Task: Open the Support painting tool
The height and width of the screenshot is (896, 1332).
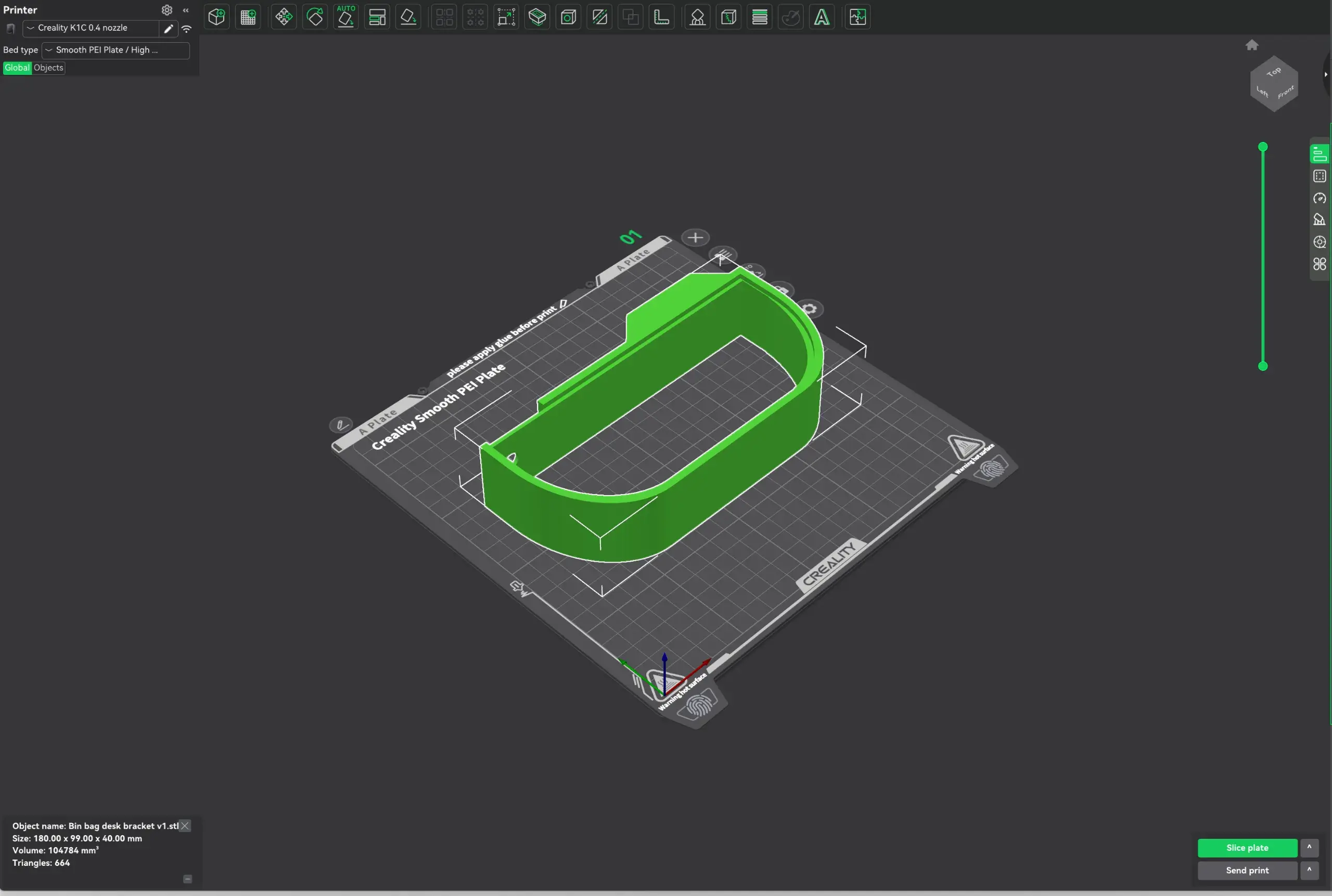Action: click(697, 17)
